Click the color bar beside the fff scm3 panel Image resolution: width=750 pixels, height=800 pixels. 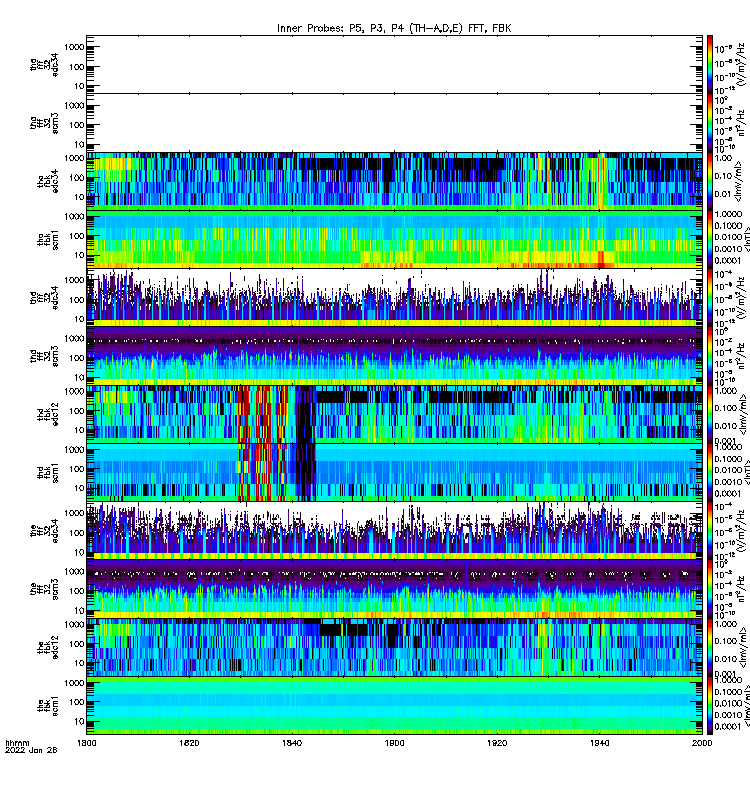710,589
